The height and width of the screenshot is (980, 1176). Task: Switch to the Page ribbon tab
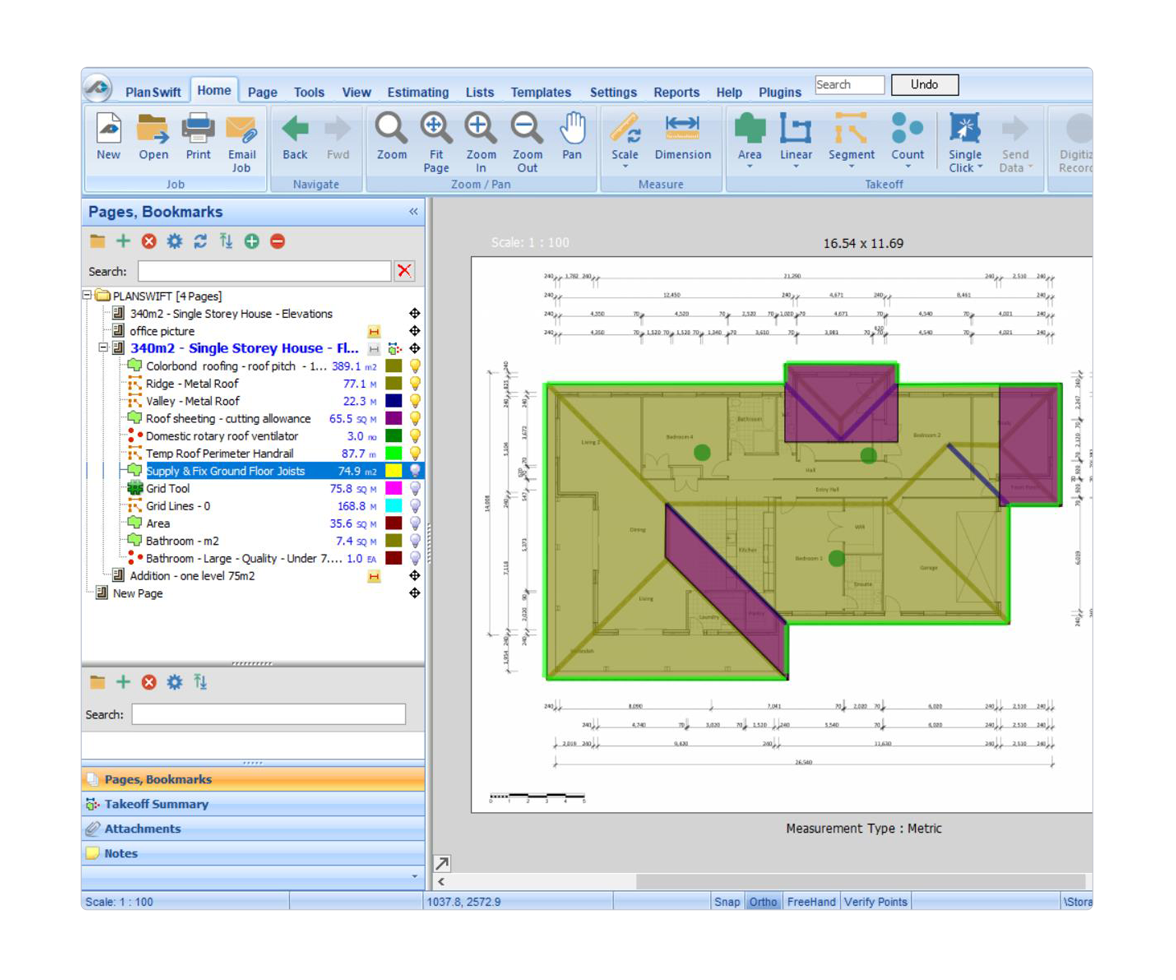(262, 92)
